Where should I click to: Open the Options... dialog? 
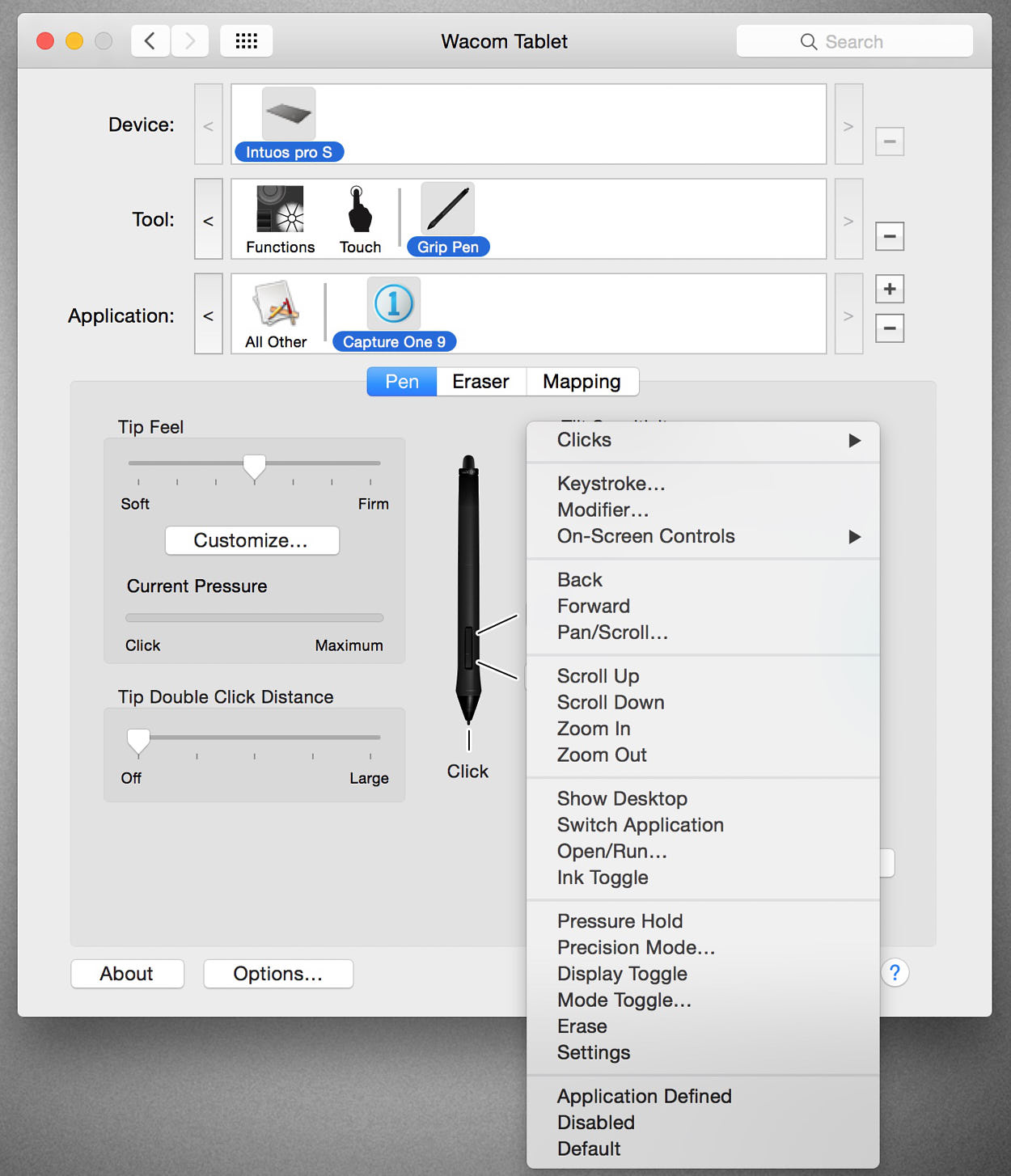(x=278, y=974)
